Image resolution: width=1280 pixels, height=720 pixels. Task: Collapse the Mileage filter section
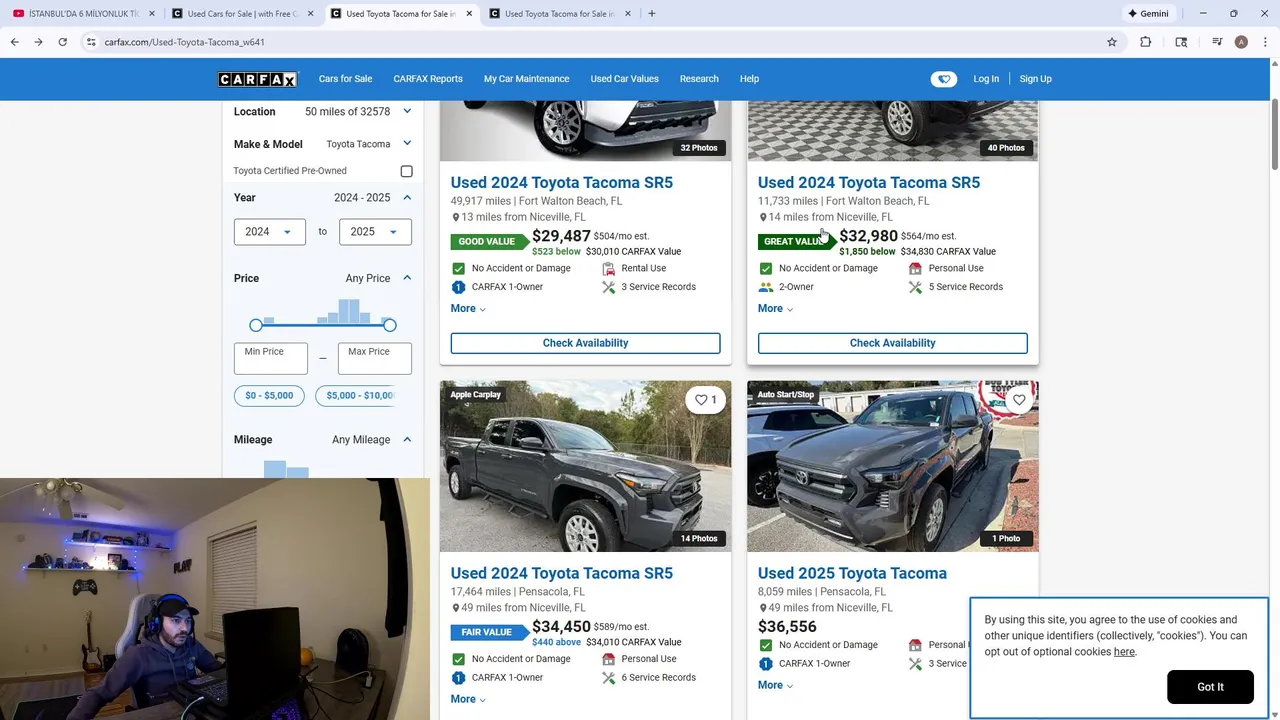coord(407,439)
